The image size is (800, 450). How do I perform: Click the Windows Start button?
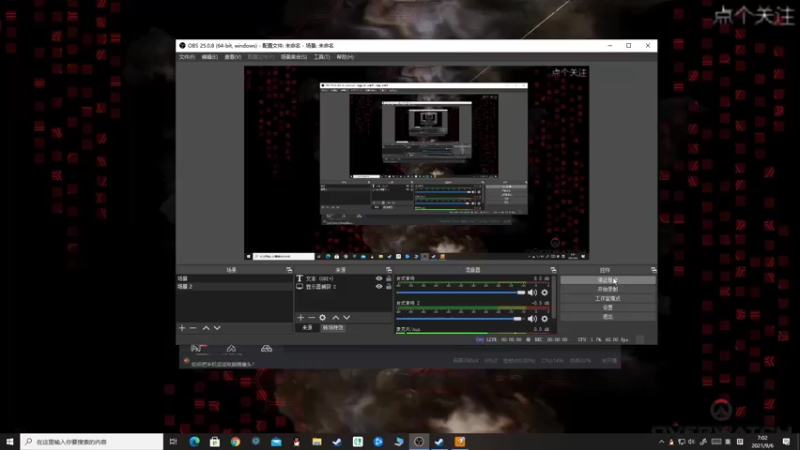point(10,441)
